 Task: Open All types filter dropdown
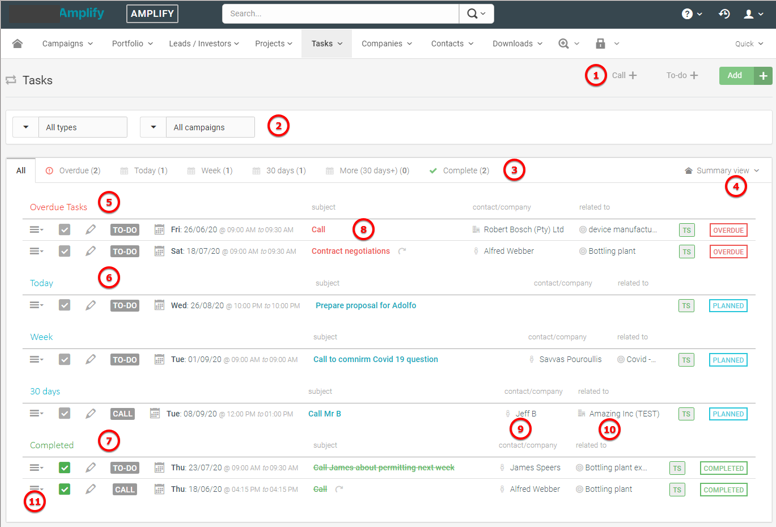pos(70,127)
